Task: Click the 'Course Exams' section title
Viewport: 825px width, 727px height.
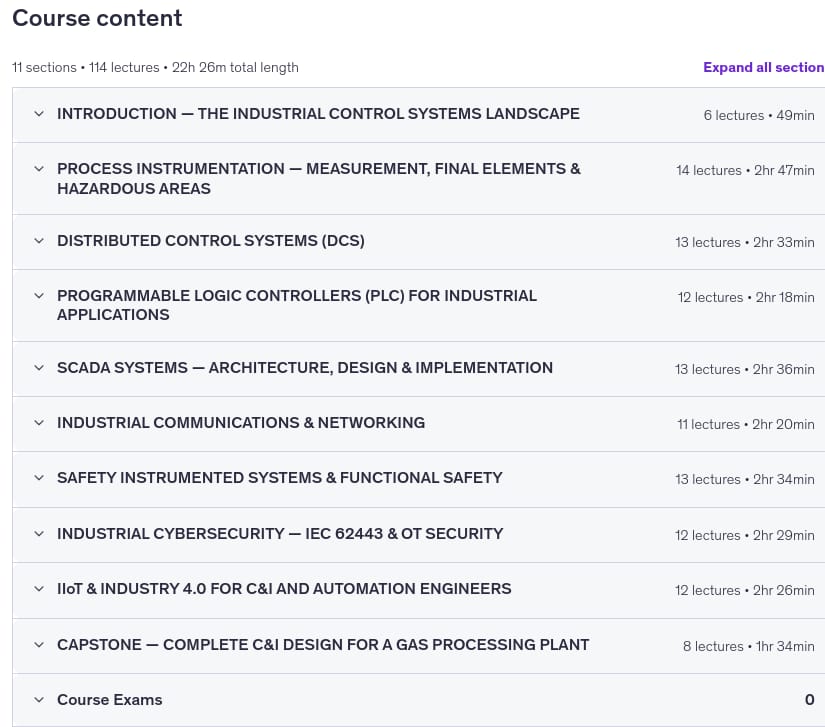Action: pos(109,700)
